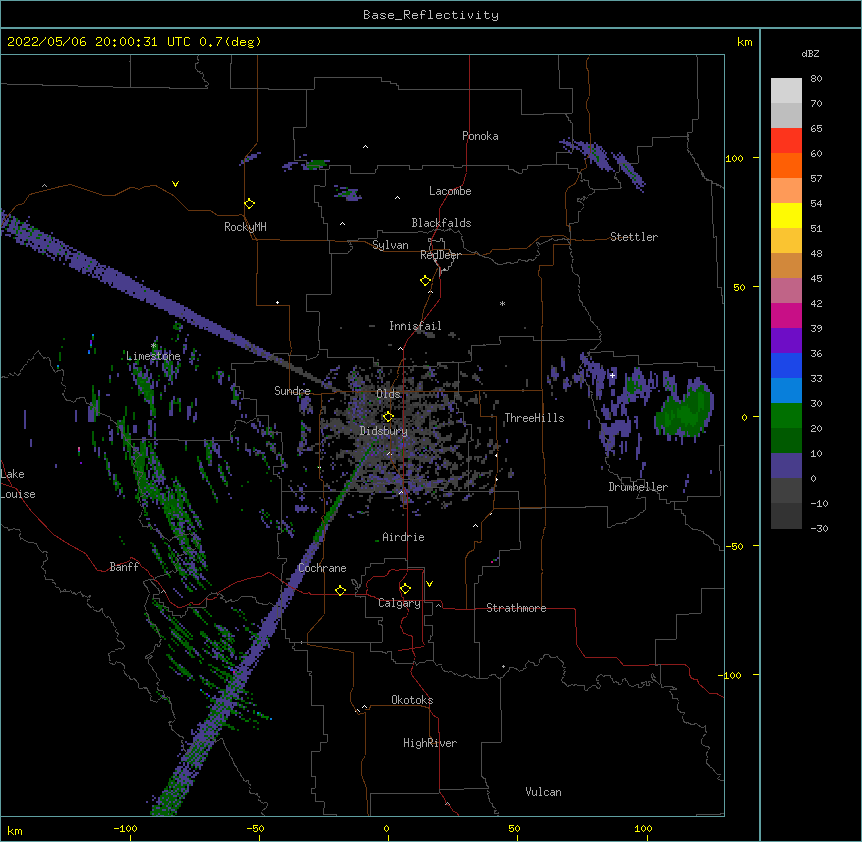Viewport: 862px width, 842px height.
Task: Click the white asterisk above the Limestone label
Action: pos(154,346)
